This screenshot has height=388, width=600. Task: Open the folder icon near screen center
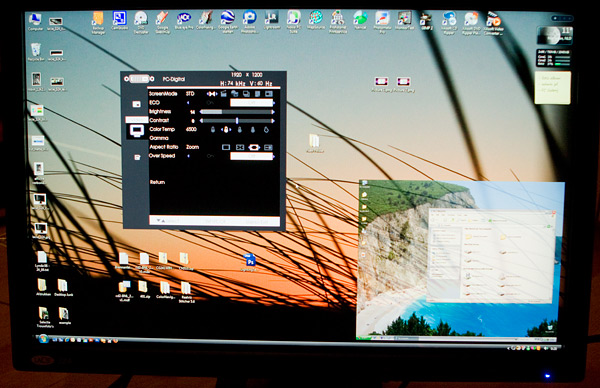(315, 143)
